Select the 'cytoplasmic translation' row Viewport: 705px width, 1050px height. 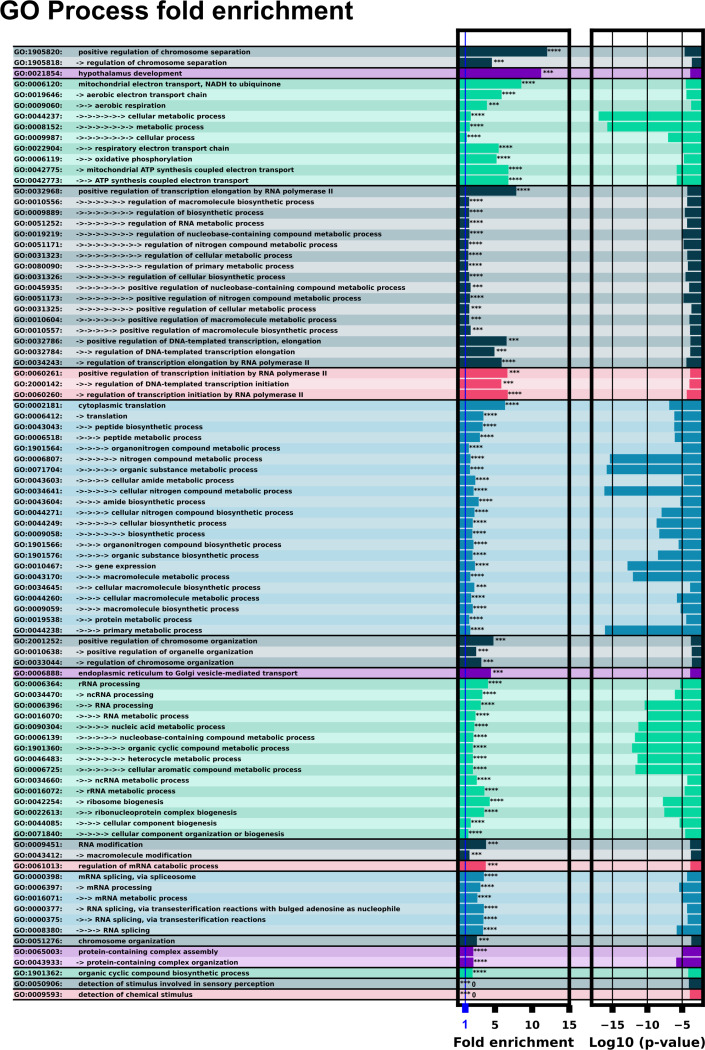(x=357, y=405)
